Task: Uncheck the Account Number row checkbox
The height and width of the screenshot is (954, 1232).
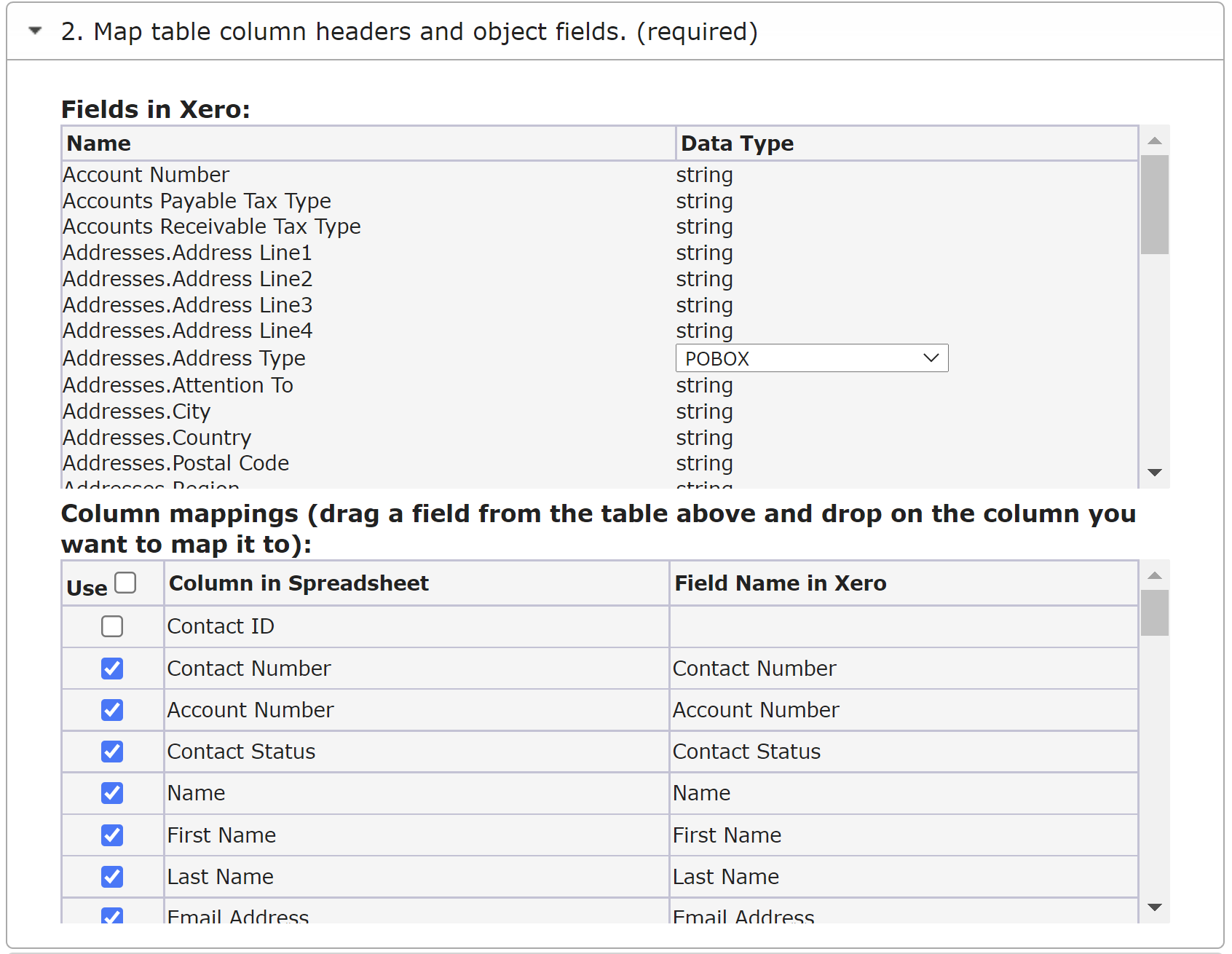Action: tap(112, 710)
